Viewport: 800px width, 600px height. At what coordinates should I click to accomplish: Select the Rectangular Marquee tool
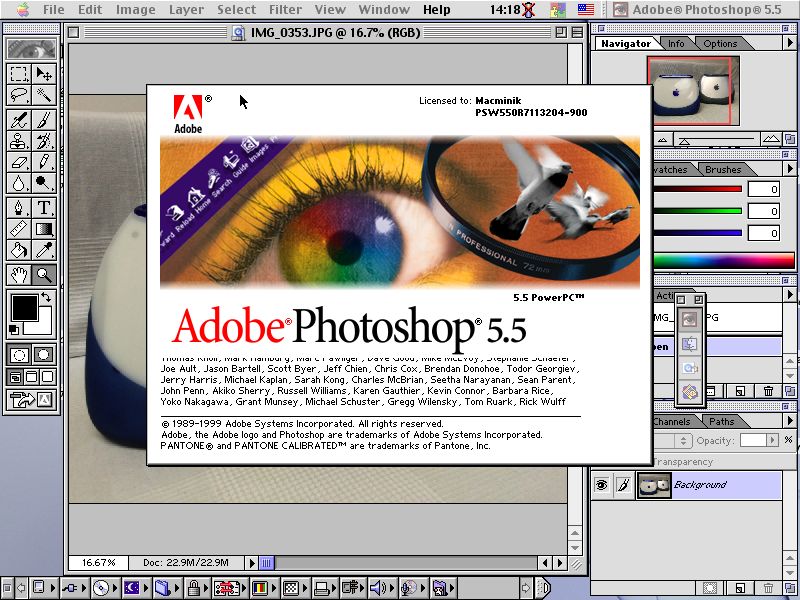tap(19, 73)
